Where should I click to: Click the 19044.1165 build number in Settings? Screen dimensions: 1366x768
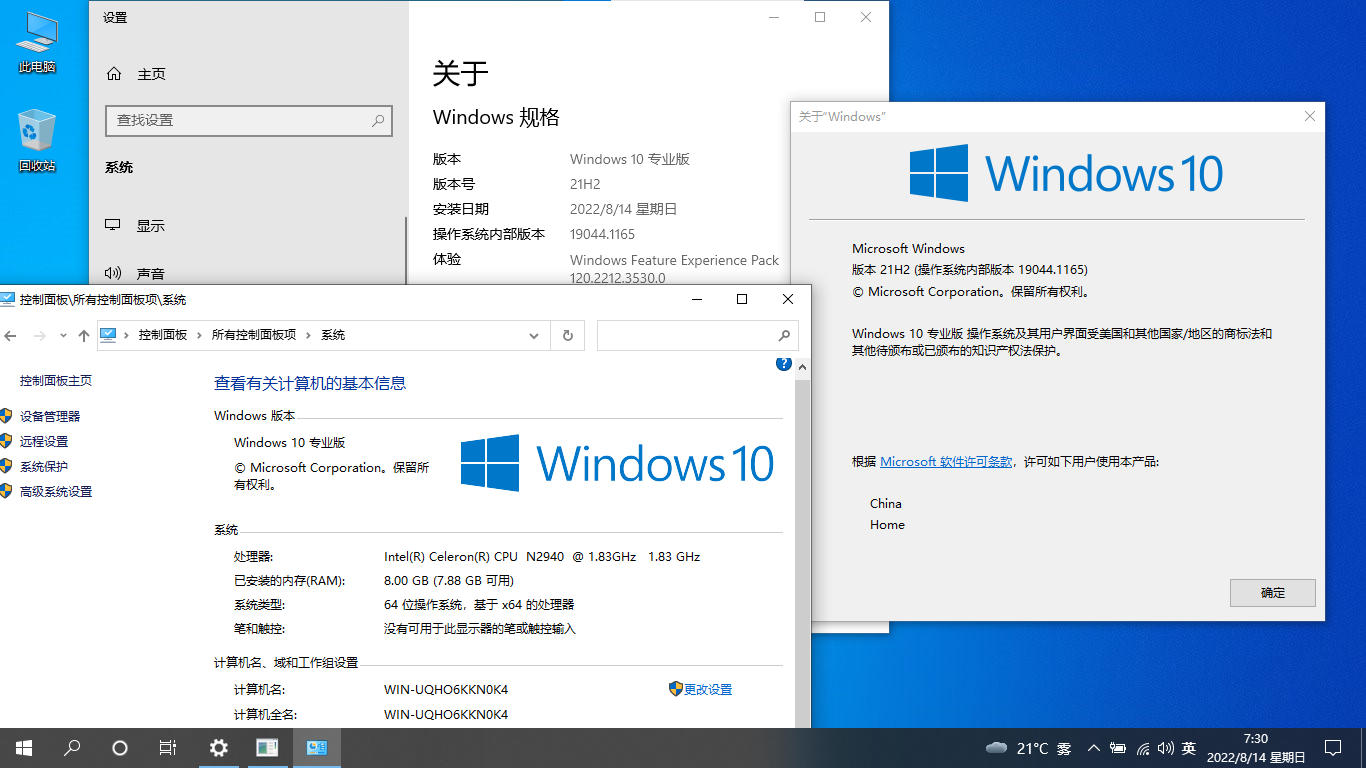coord(603,234)
